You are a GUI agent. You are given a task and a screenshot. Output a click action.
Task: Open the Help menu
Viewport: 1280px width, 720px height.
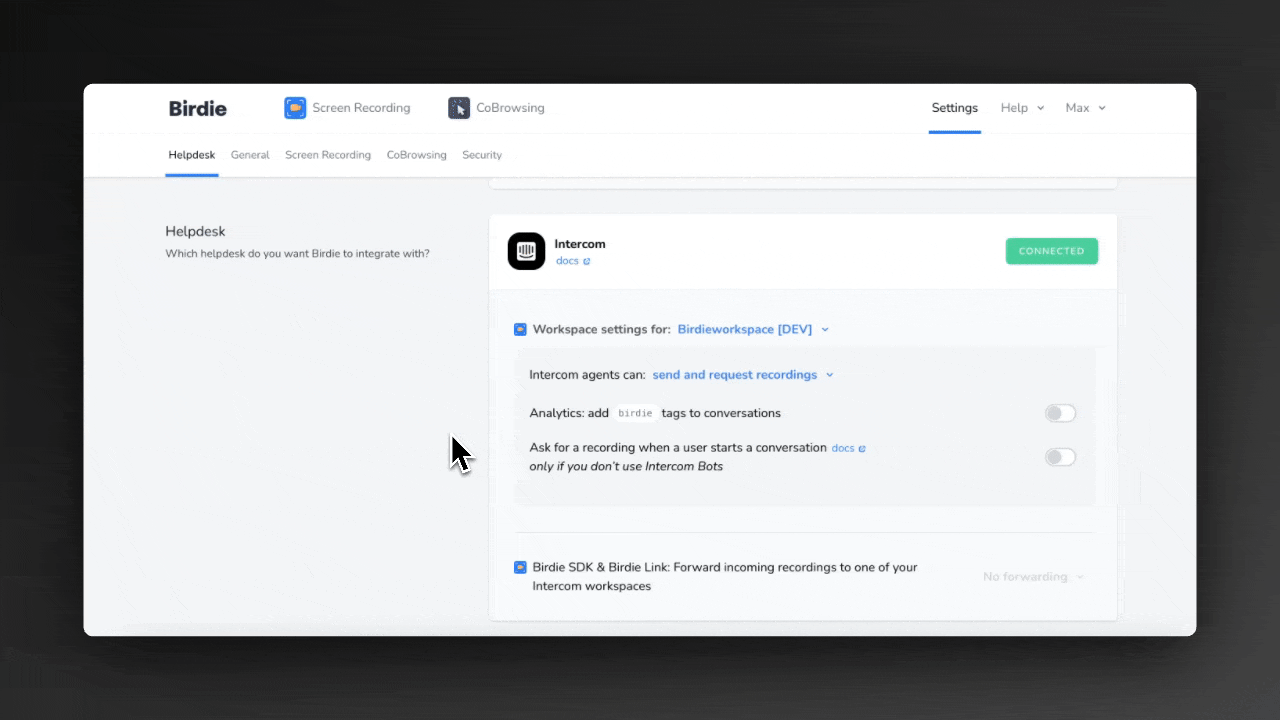(x=1021, y=108)
